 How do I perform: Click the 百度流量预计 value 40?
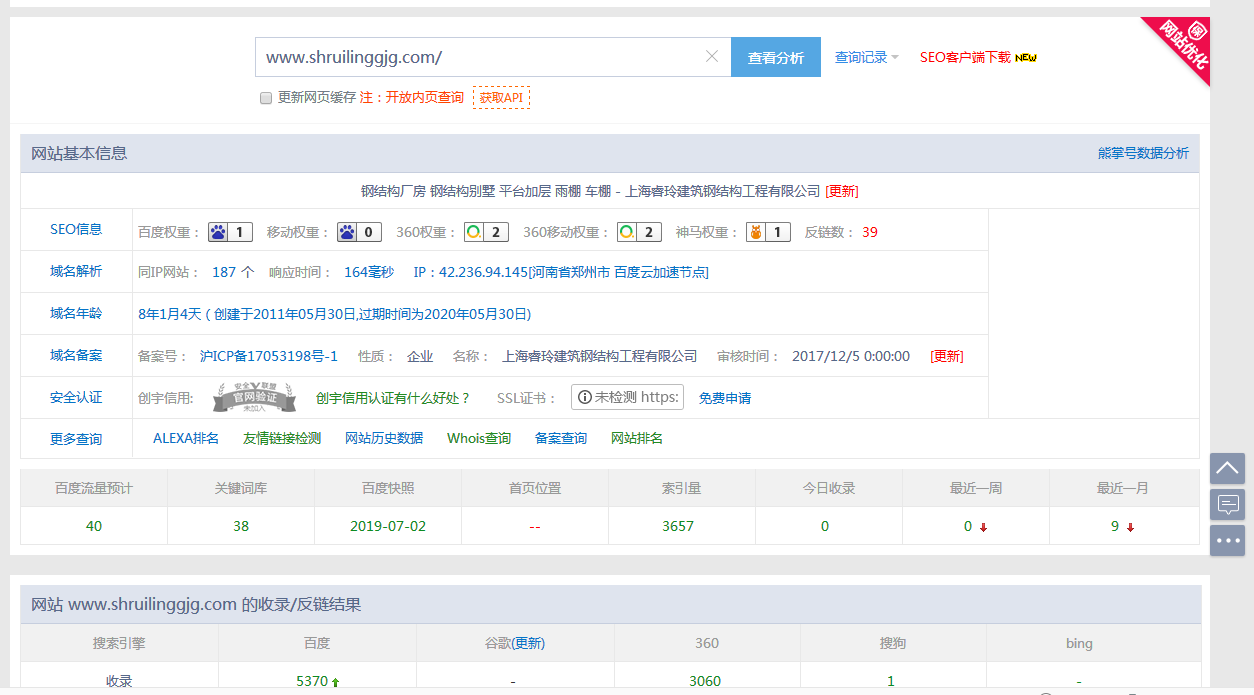94,526
